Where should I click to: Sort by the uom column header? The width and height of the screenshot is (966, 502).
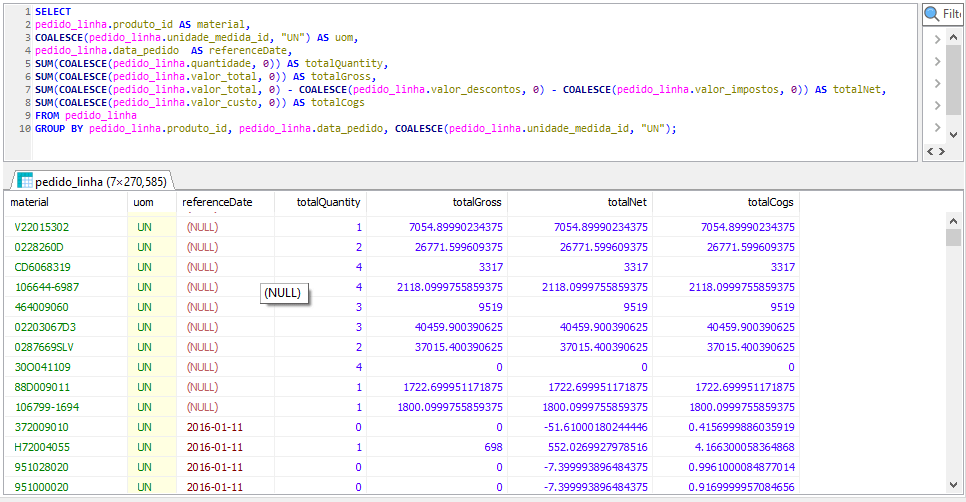(x=152, y=202)
